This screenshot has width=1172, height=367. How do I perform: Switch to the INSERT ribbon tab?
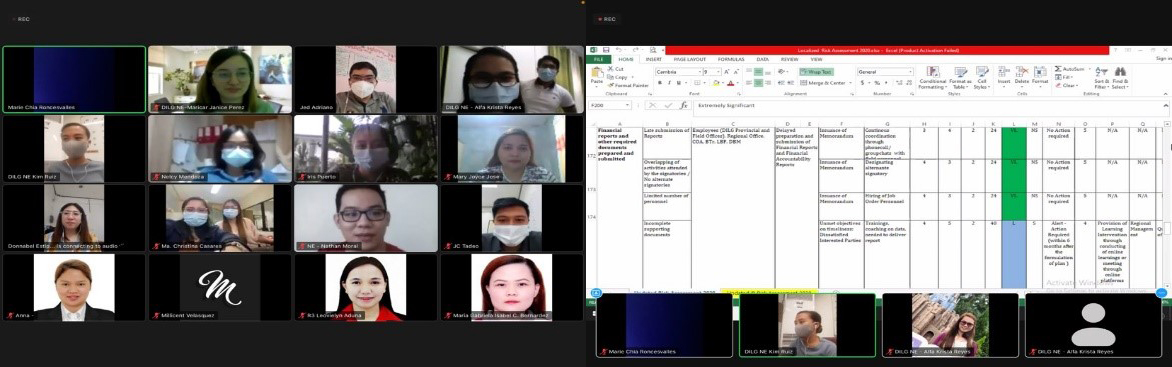pyautogui.click(x=653, y=59)
